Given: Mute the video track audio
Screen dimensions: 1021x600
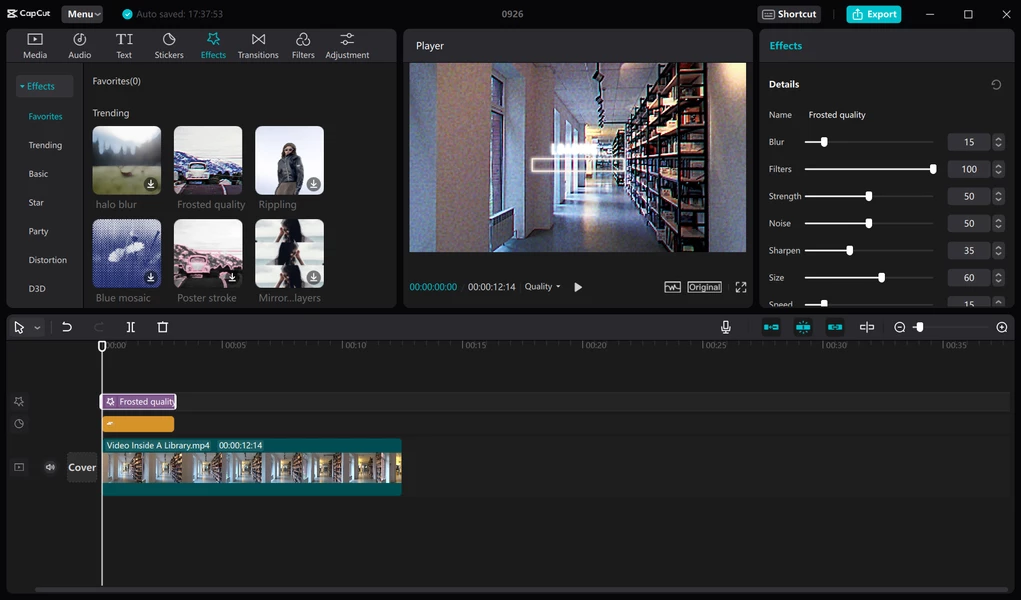Looking at the screenshot, I should click(50, 467).
